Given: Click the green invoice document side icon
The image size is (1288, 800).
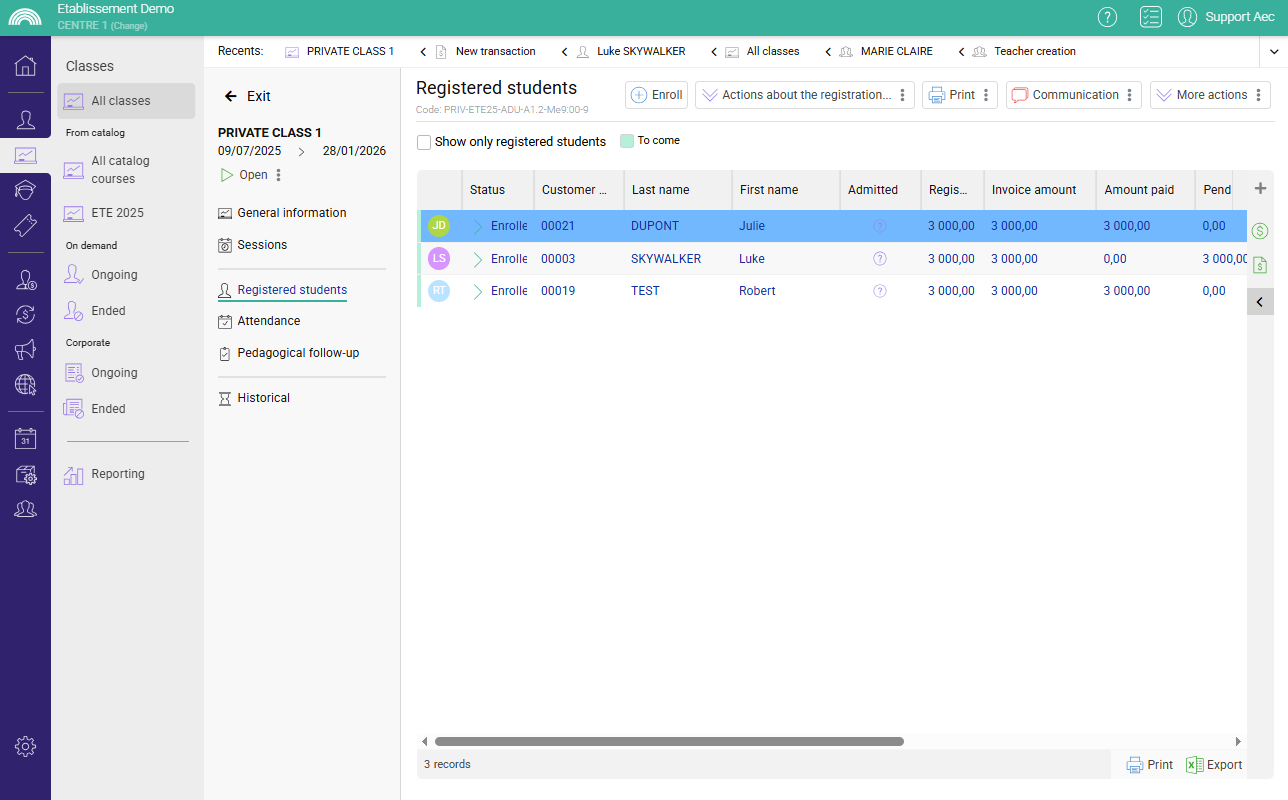Looking at the screenshot, I should (1260, 265).
